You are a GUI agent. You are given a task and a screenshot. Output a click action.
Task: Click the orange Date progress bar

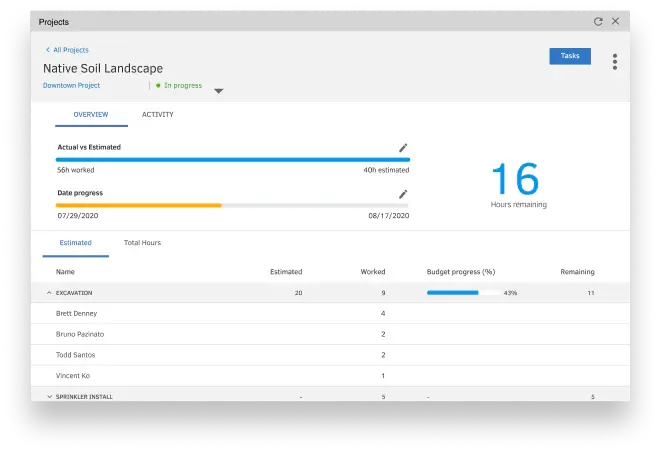(139, 205)
